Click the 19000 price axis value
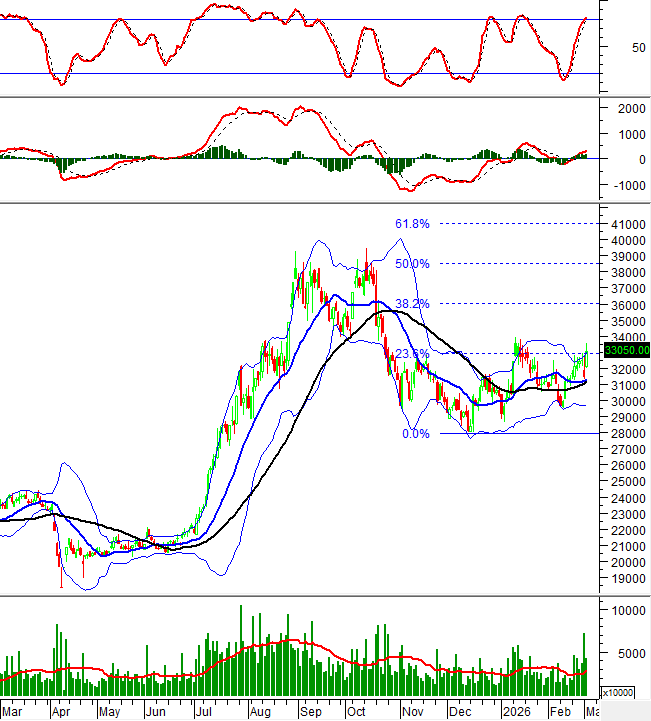The width and height of the screenshot is (651, 721). coord(628,579)
